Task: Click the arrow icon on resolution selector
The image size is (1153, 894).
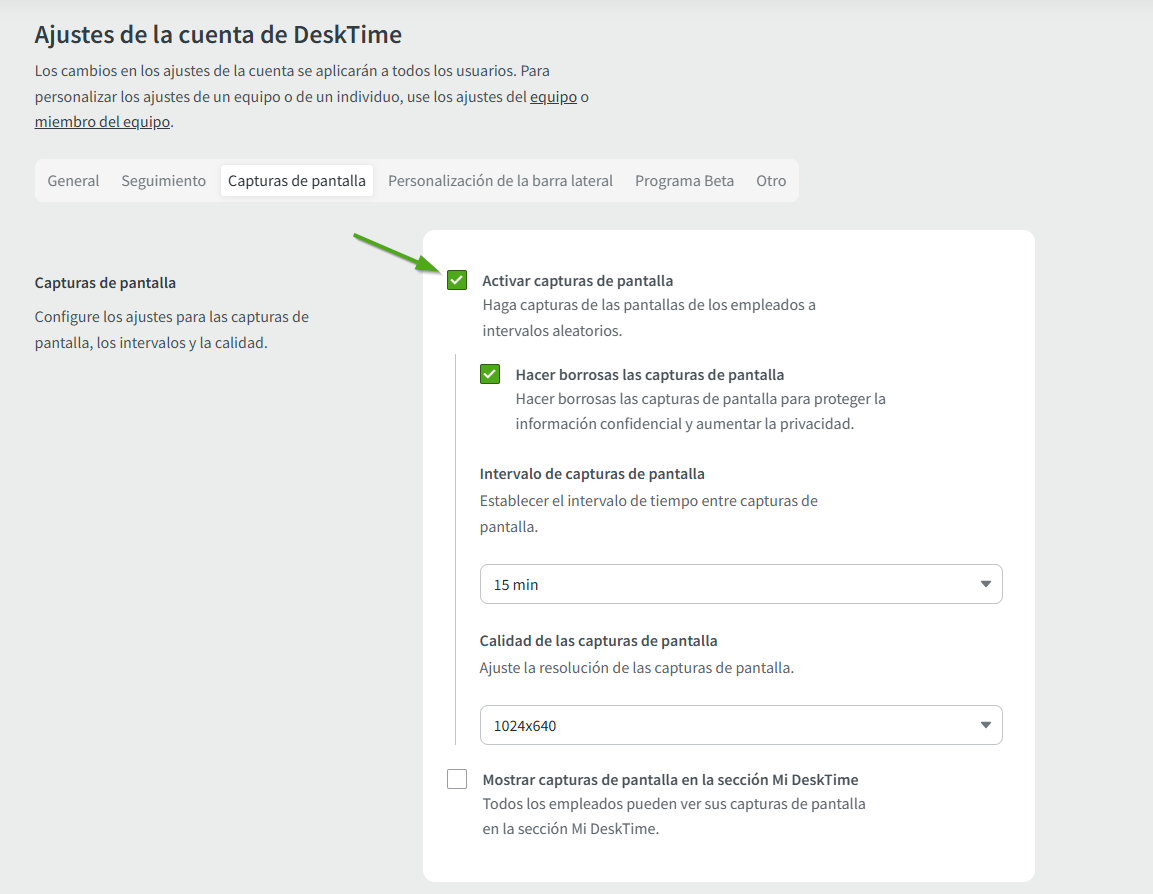Action: 985,725
